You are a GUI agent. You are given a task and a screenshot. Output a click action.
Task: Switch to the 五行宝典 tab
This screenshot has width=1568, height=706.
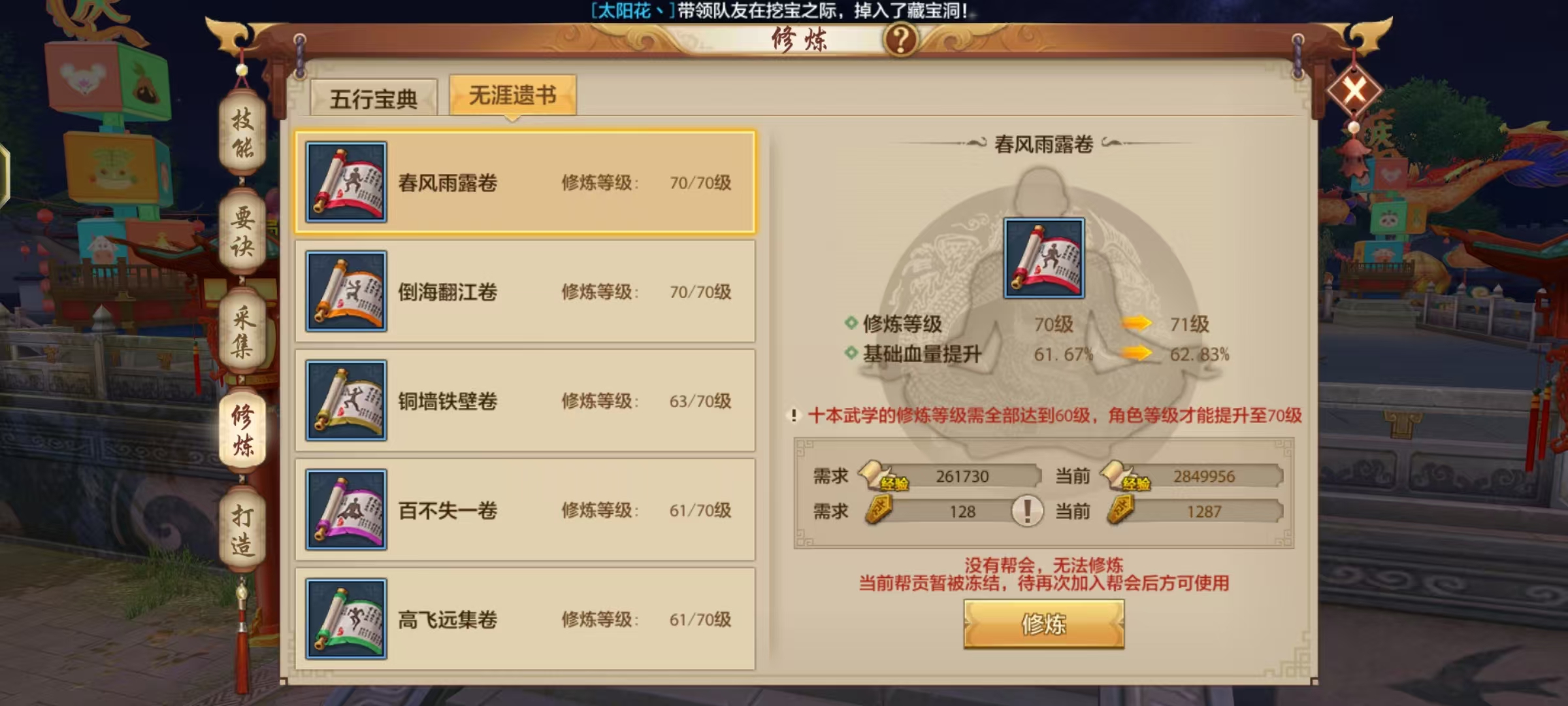pos(374,98)
